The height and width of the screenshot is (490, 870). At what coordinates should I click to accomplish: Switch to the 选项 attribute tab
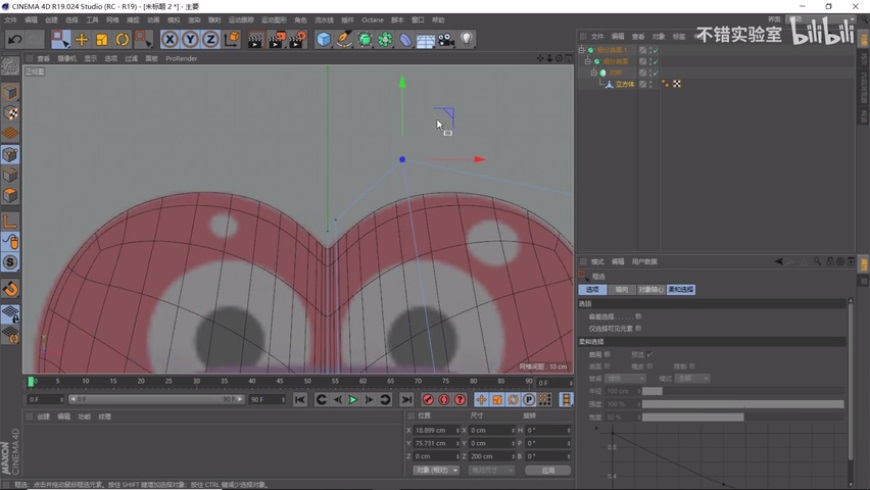(592, 290)
